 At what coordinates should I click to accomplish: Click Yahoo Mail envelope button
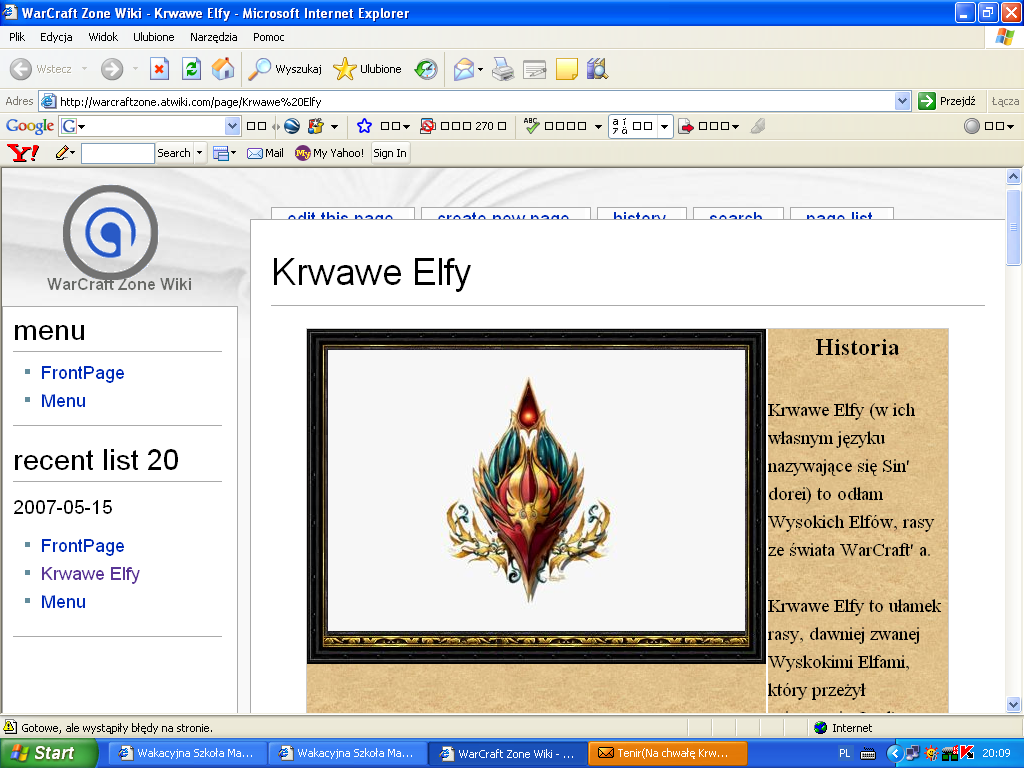(265, 153)
